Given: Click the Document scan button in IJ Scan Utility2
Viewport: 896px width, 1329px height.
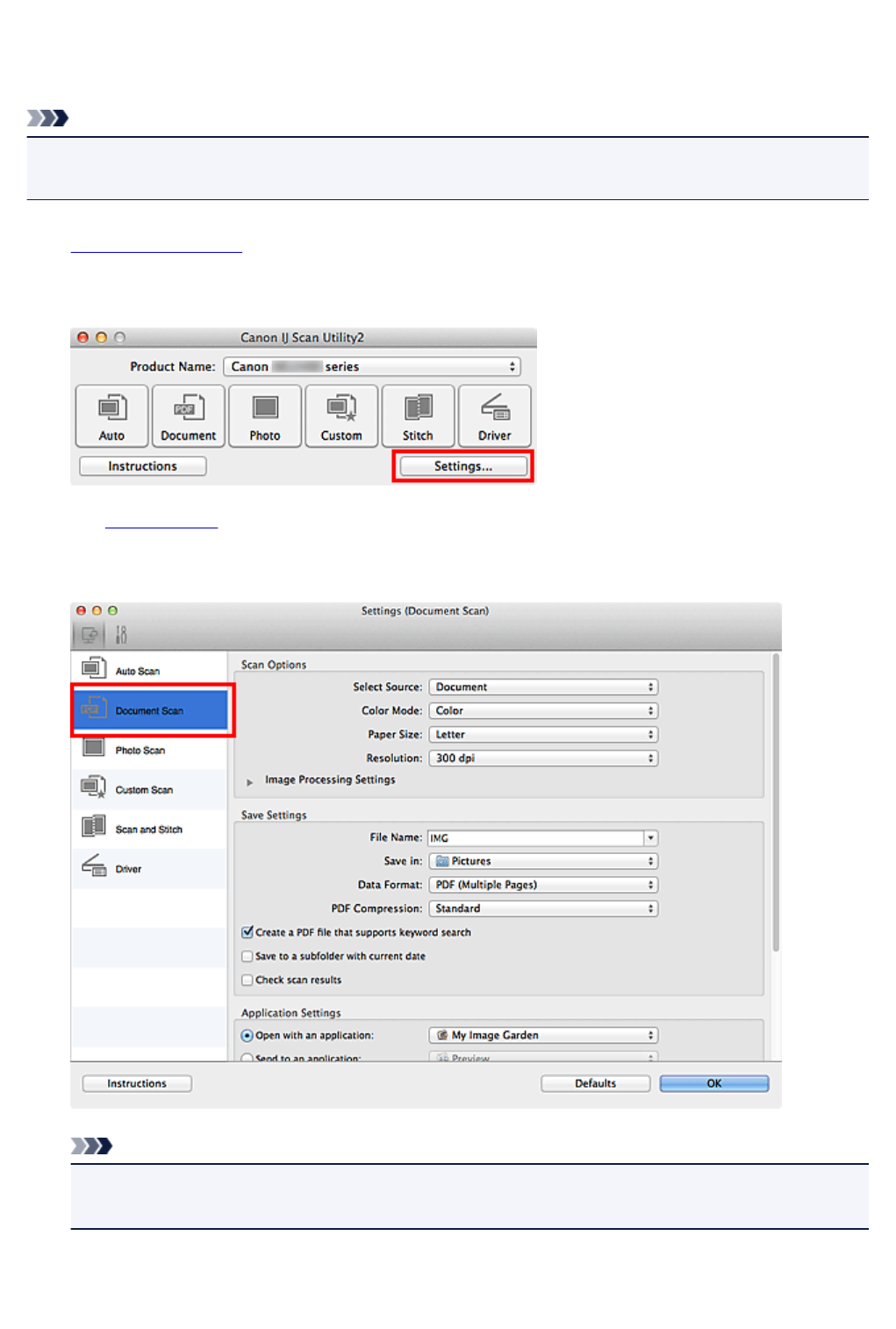Looking at the screenshot, I should (x=188, y=416).
